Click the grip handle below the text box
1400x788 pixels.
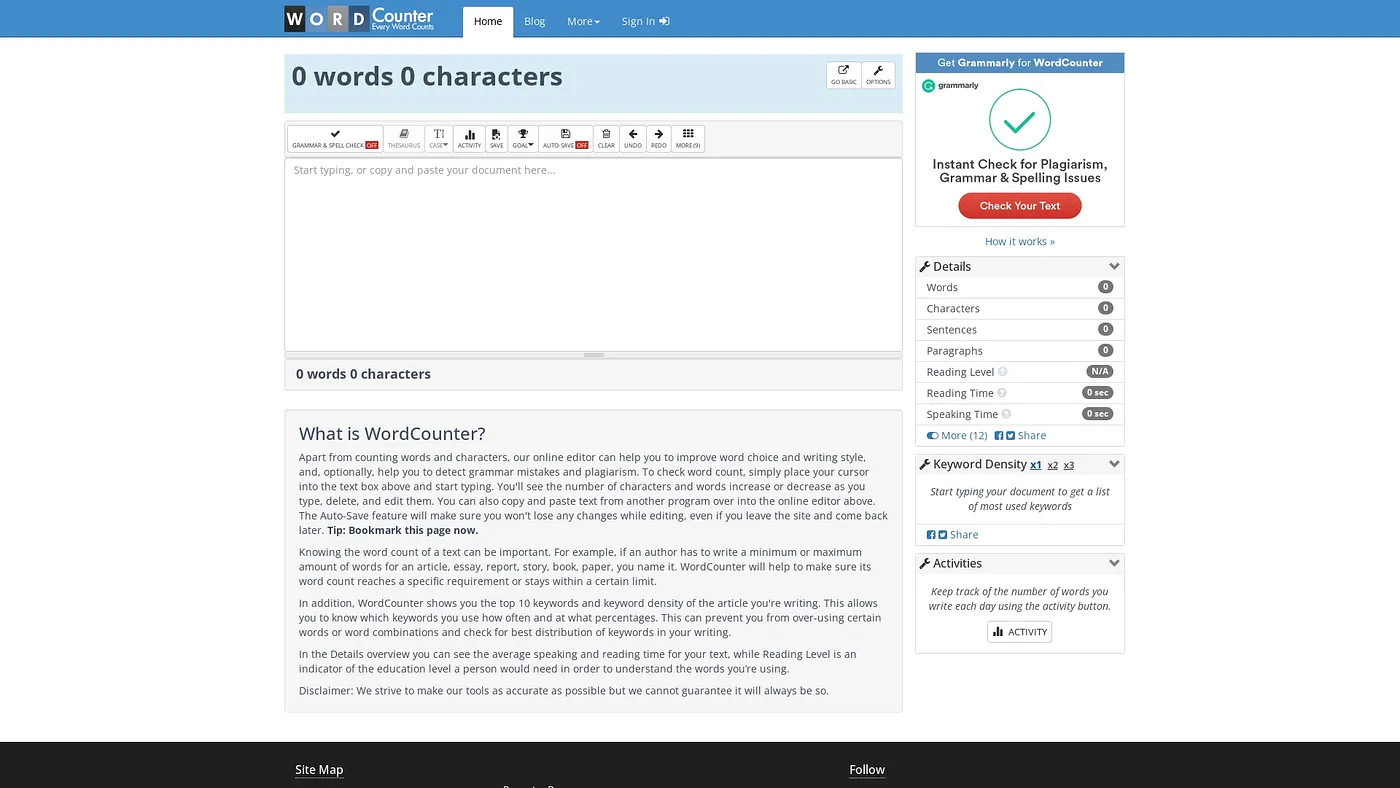coord(594,355)
